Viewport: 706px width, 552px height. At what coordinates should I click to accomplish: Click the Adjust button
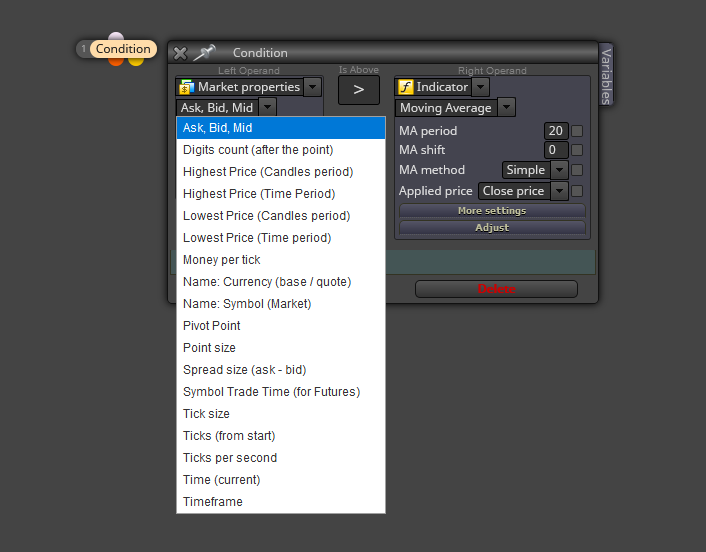tap(492, 227)
